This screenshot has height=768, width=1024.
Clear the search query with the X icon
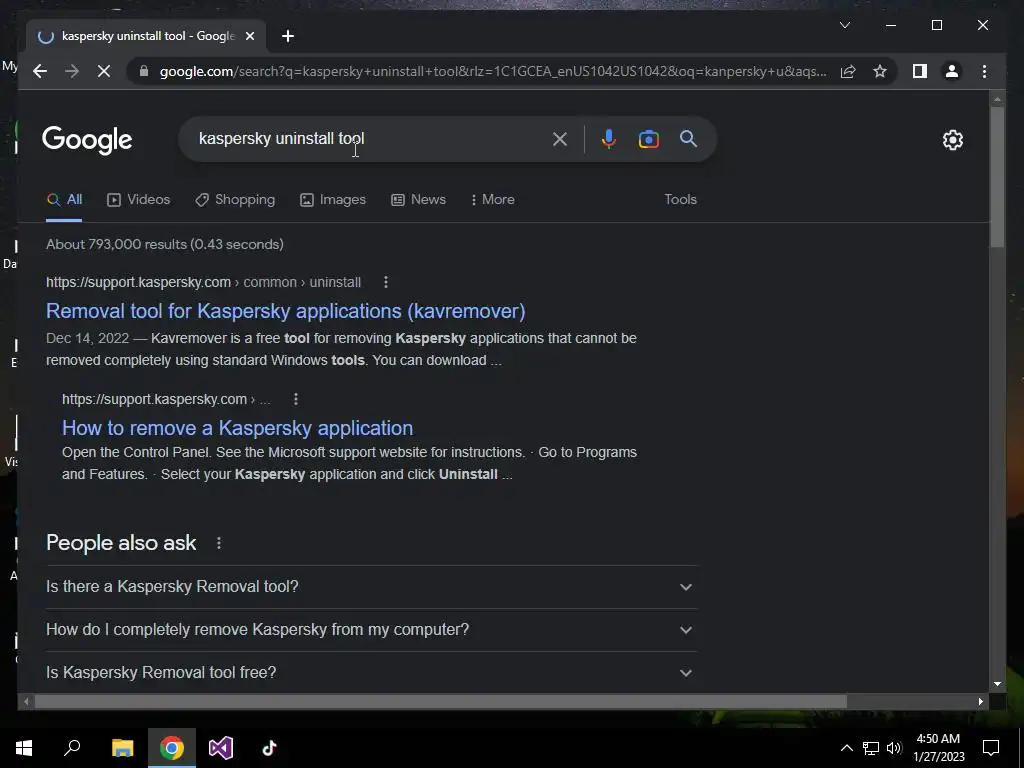pyautogui.click(x=560, y=139)
